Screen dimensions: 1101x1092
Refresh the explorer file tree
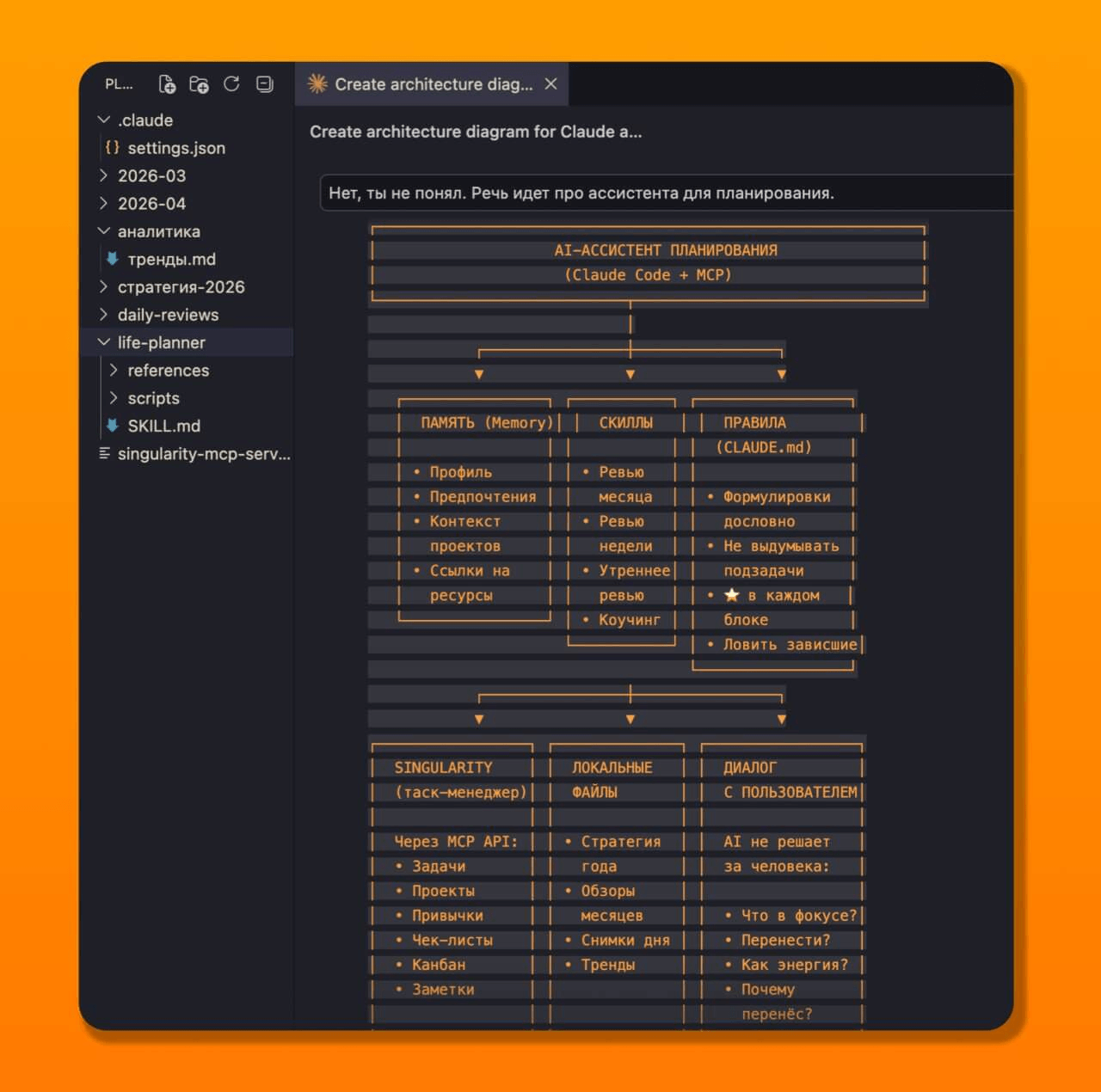click(231, 84)
